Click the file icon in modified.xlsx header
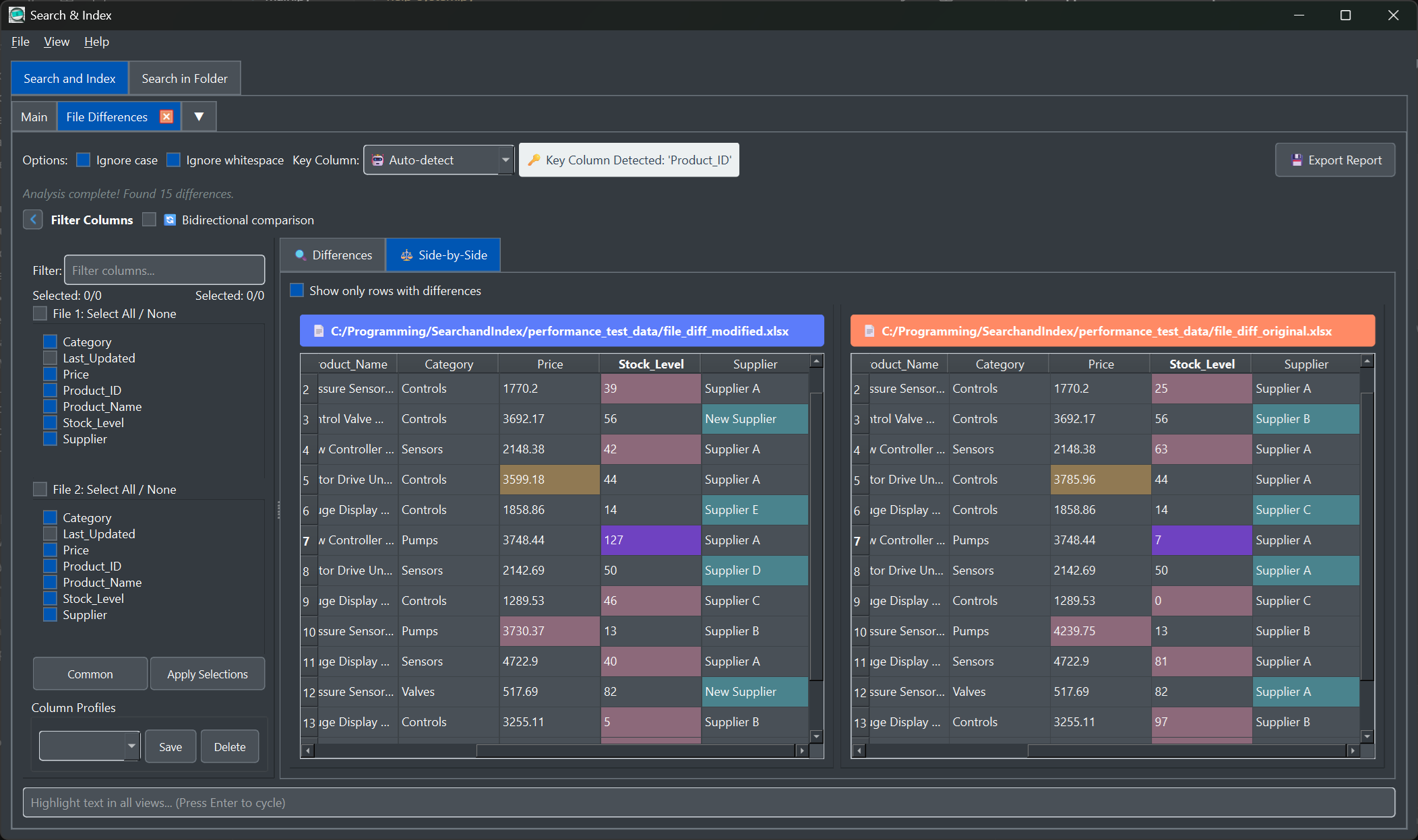The height and width of the screenshot is (840, 1418). click(x=319, y=331)
